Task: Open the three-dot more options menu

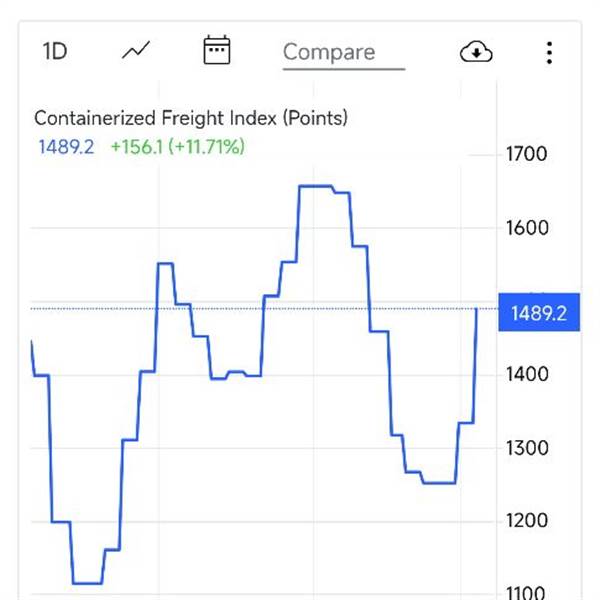Action: coord(549,52)
